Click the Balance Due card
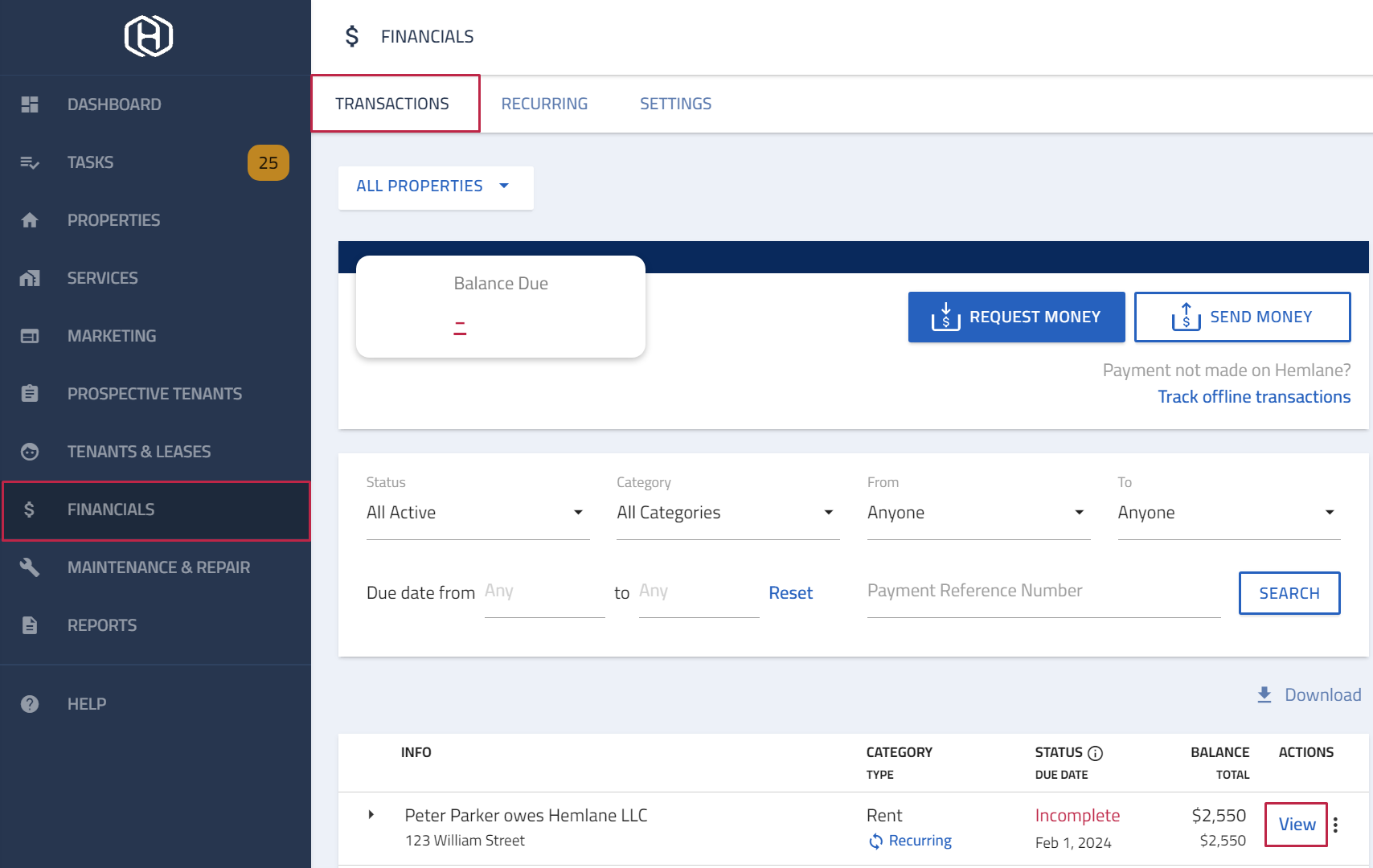This screenshot has height=868, width=1373. [x=501, y=306]
